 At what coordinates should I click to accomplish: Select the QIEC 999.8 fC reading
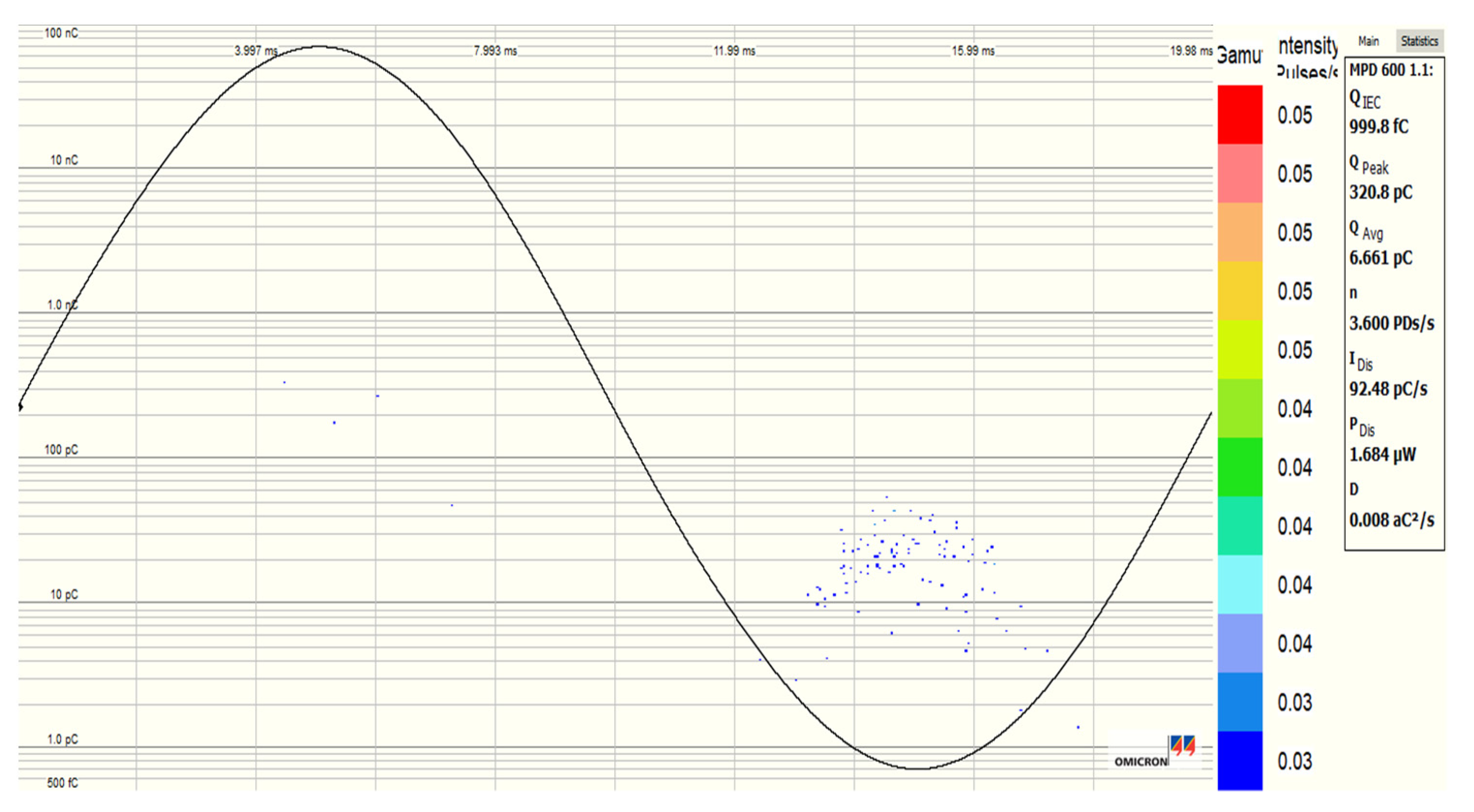tap(1378, 126)
